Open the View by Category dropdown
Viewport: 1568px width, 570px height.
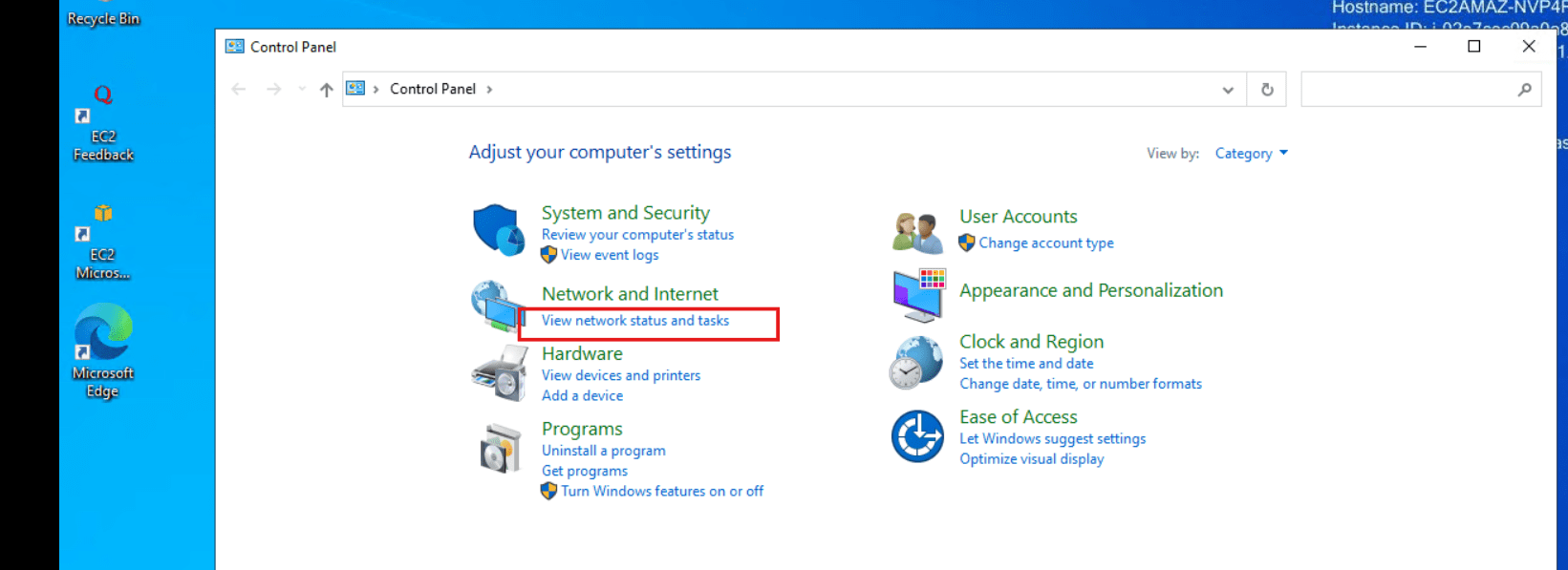pyautogui.click(x=1251, y=154)
